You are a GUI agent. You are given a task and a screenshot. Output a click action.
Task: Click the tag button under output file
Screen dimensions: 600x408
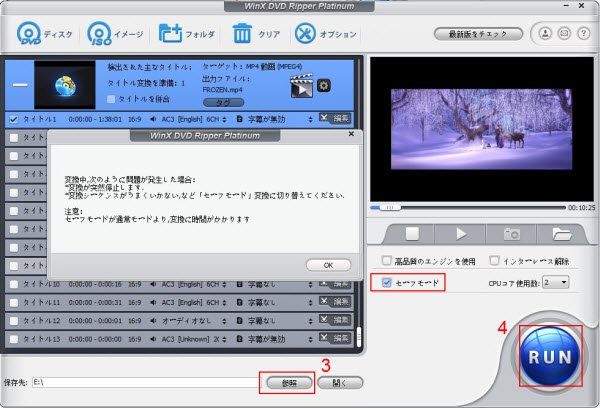[x=223, y=103]
